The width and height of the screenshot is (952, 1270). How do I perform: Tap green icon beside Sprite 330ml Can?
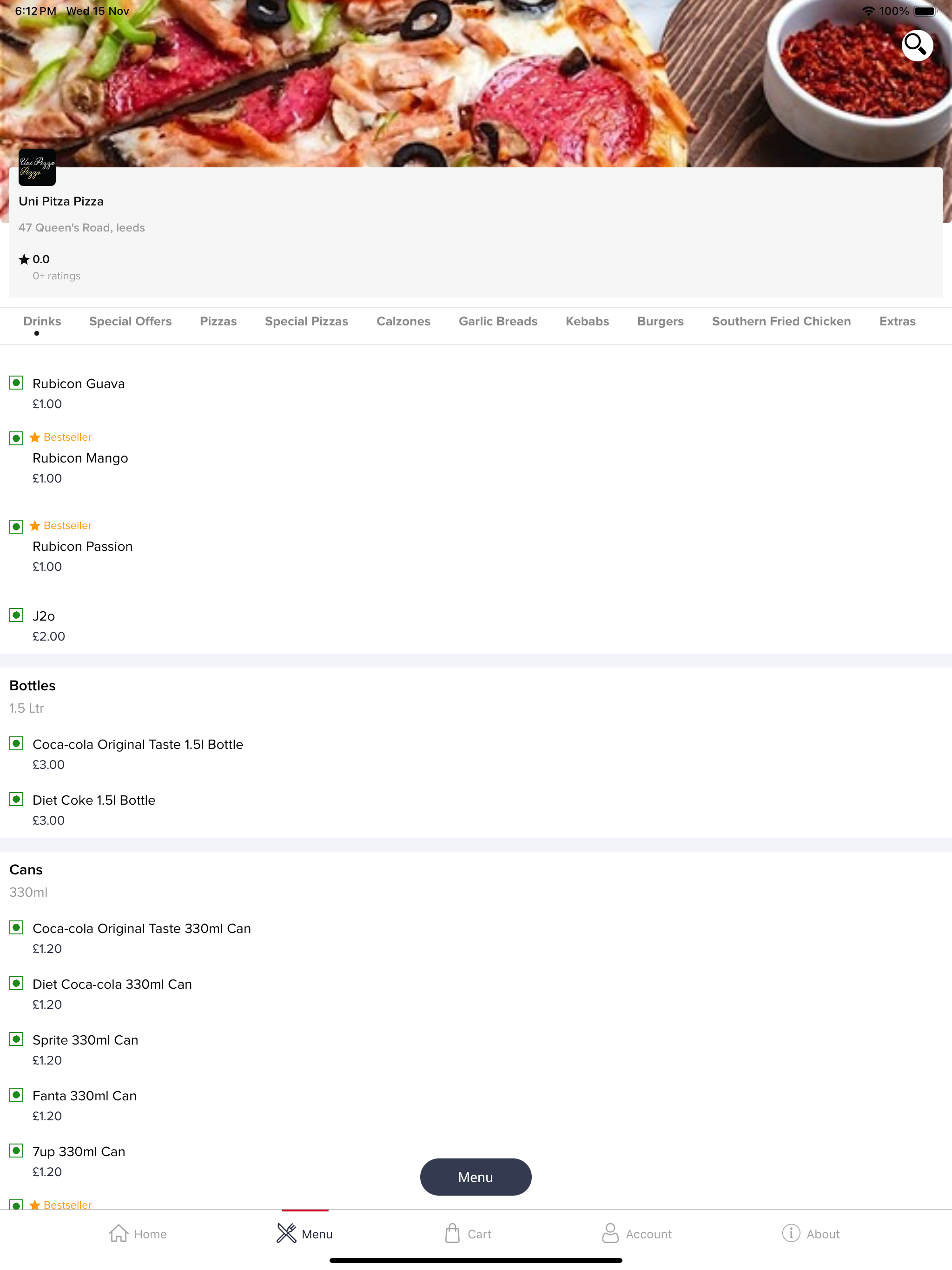point(17,1039)
